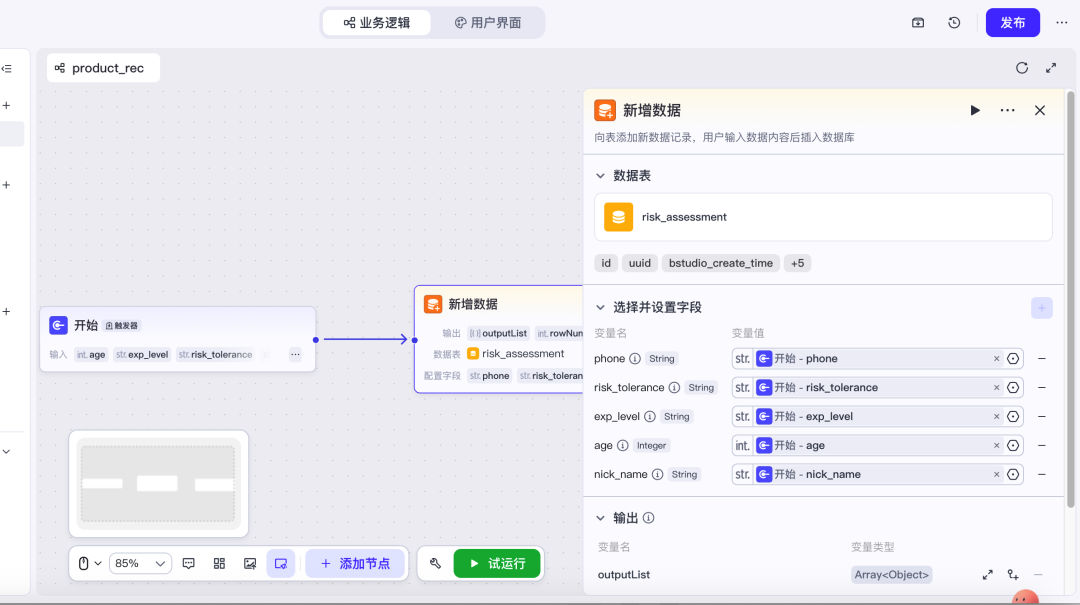1080x605 pixels.
Task: Open the version history clock icon
Action: (x=954, y=23)
